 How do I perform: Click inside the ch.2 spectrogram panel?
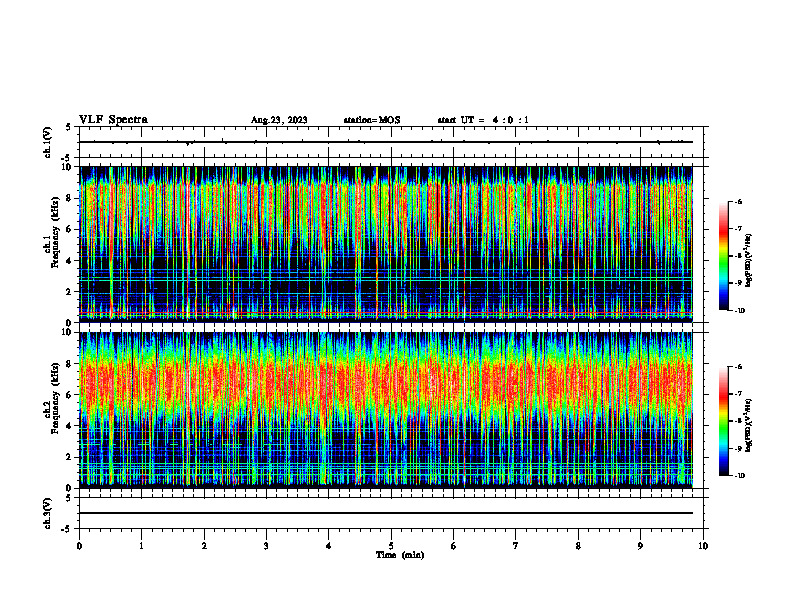click(386, 410)
